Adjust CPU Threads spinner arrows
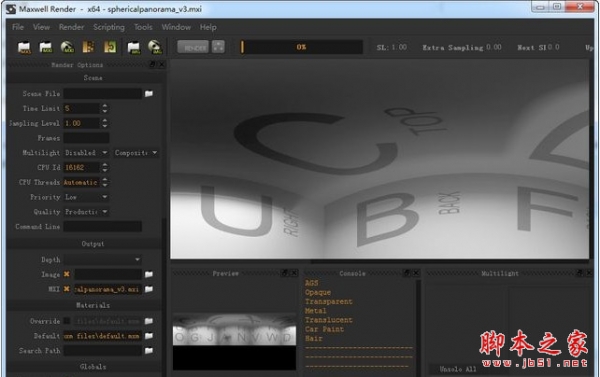600x377 pixels. [x=105, y=182]
